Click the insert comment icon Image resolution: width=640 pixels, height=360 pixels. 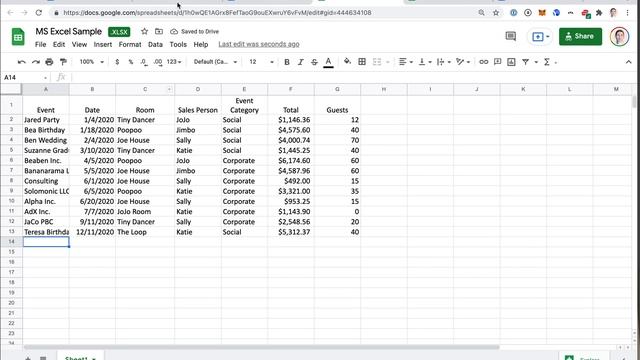[498, 62]
